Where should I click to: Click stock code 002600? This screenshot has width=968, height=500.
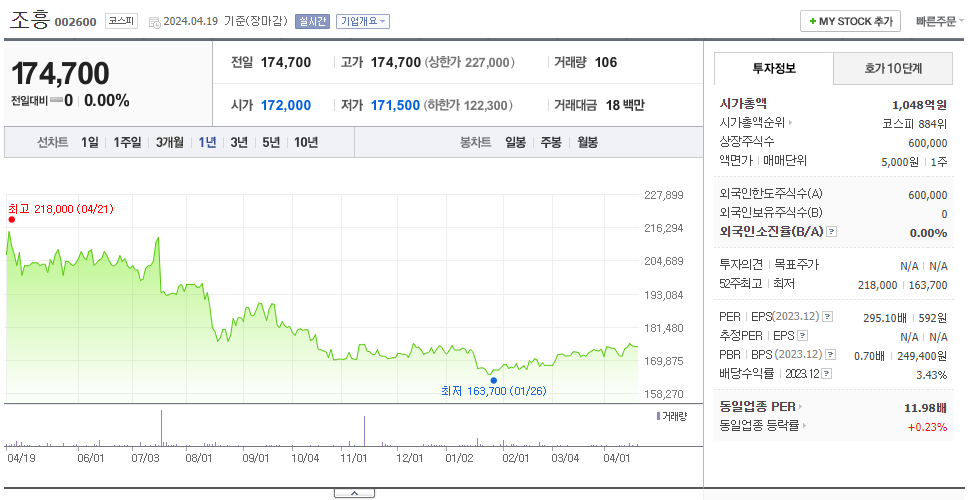tap(76, 22)
